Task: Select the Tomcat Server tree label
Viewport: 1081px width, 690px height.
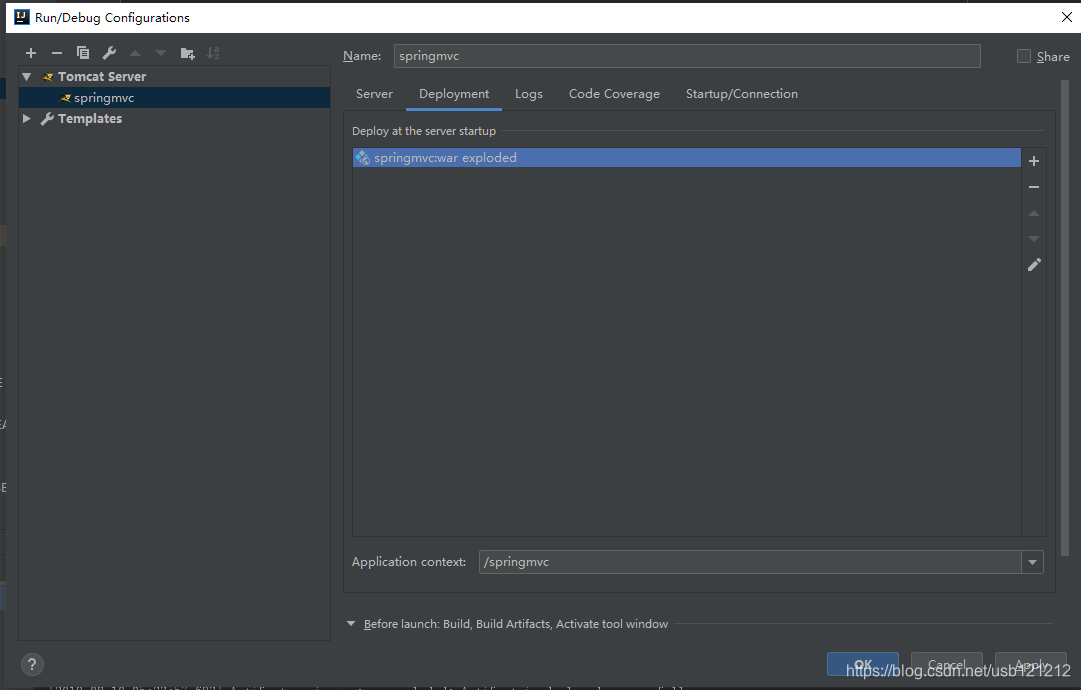Action: [x=102, y=77]
